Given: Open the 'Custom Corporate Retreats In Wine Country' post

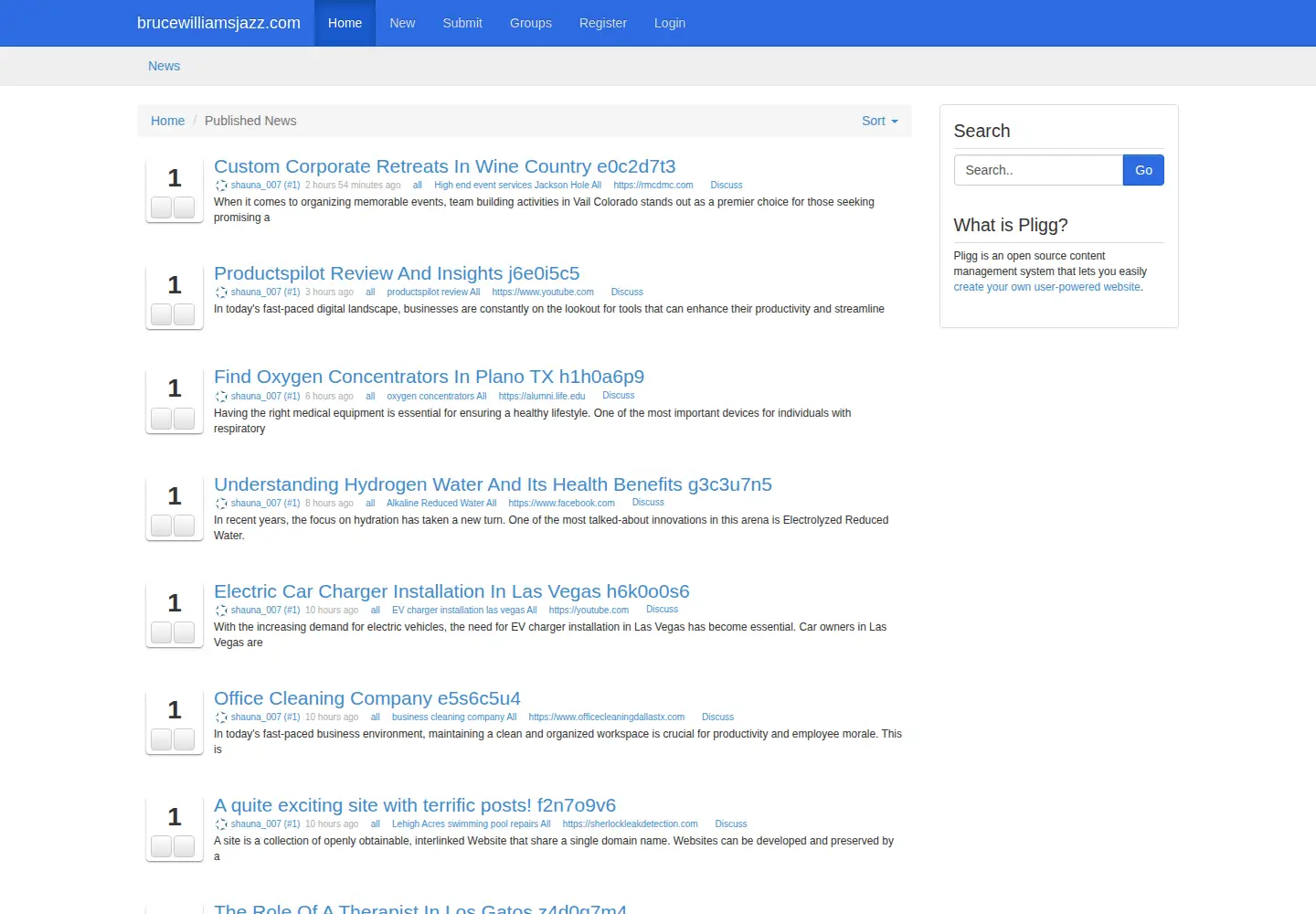Looking at the screenshot, I should pyautogui.click(x=444, y=166).
